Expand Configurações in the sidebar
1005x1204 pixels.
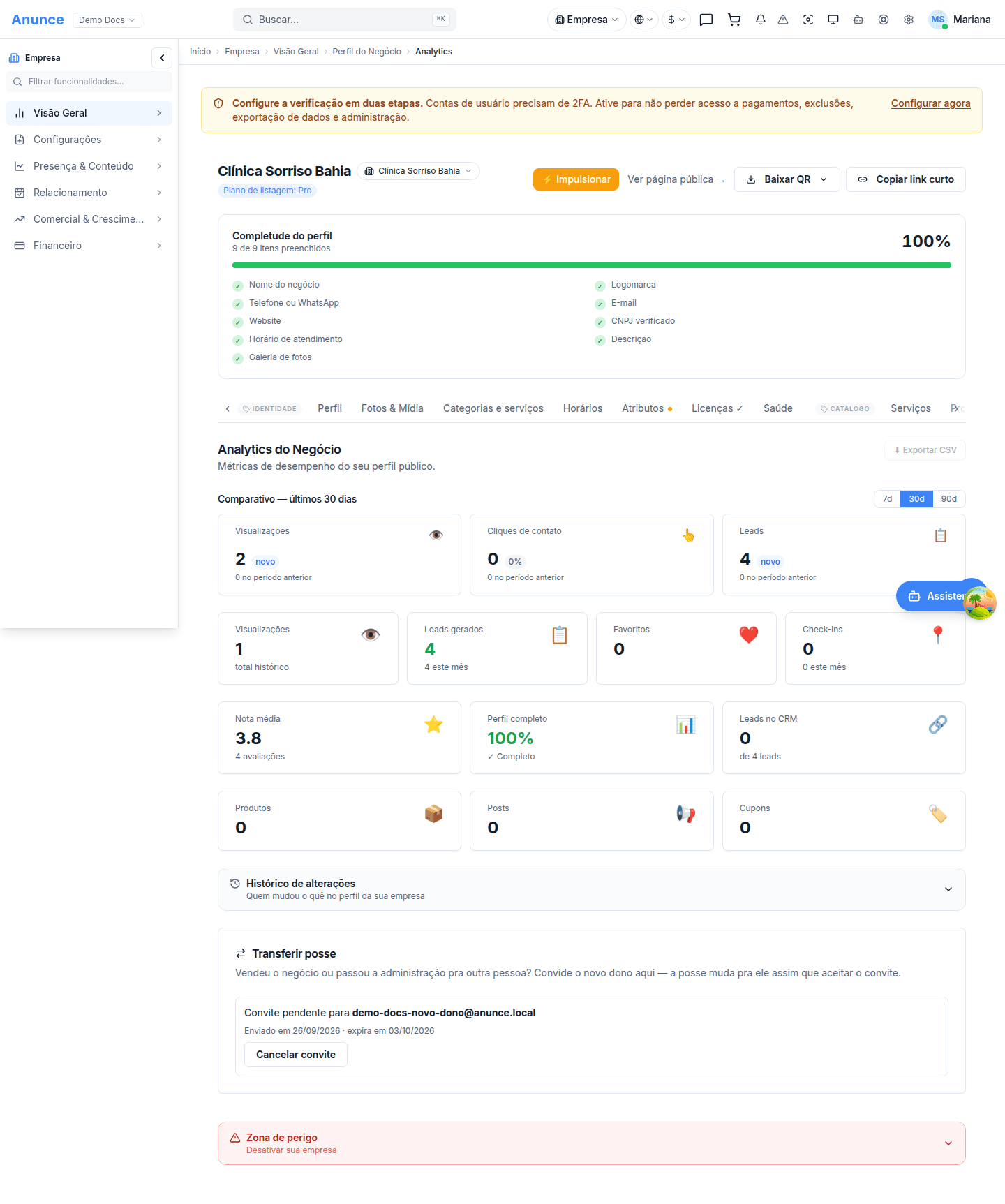(89, 140)
